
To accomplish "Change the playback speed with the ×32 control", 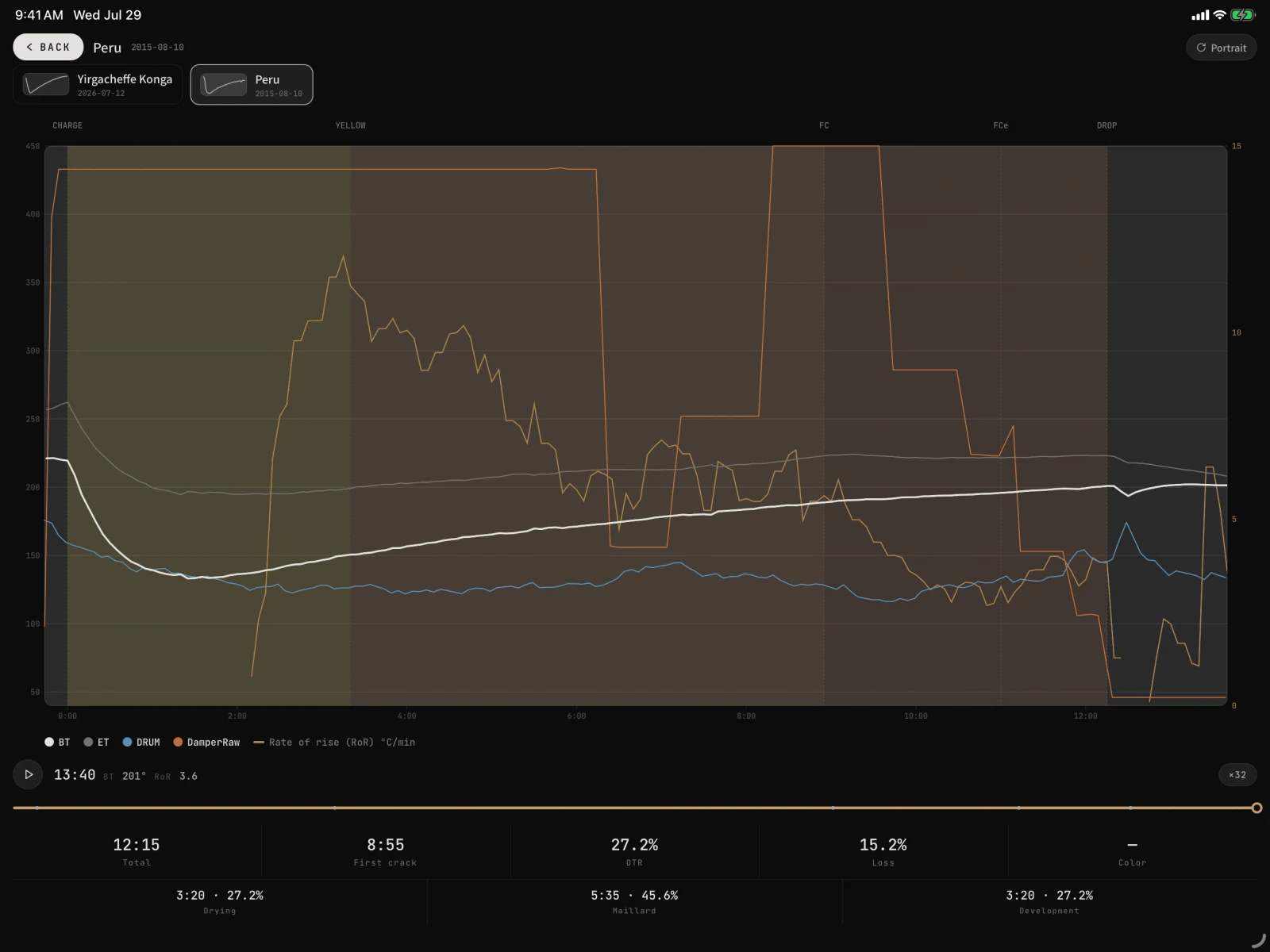I will point(1237,775).
